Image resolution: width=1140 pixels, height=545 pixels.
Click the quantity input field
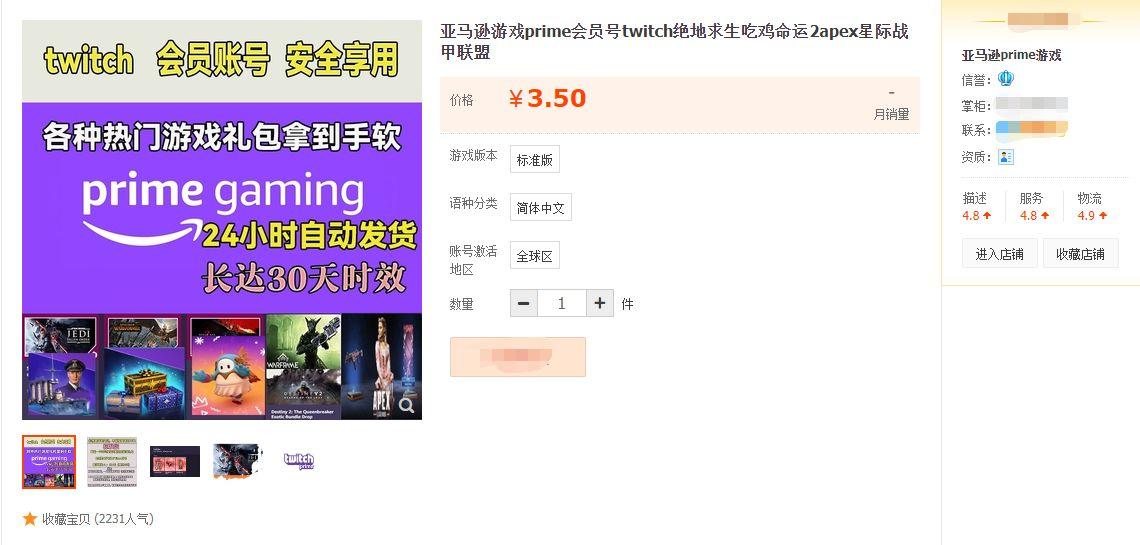pyautogui.click(x=561, y=303)
